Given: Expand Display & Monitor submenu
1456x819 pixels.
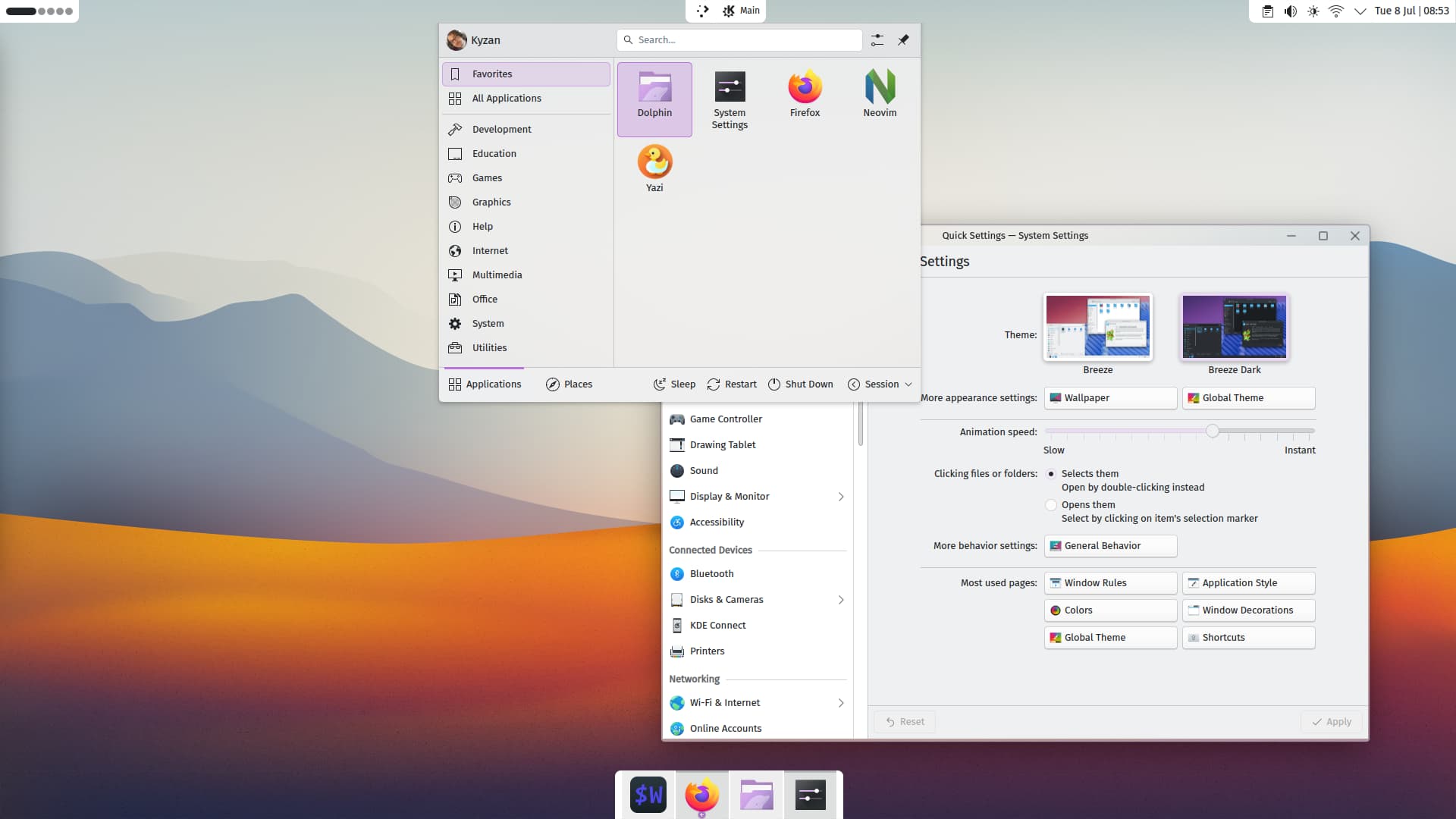Looking at the screenshot, I should [840, 497].
